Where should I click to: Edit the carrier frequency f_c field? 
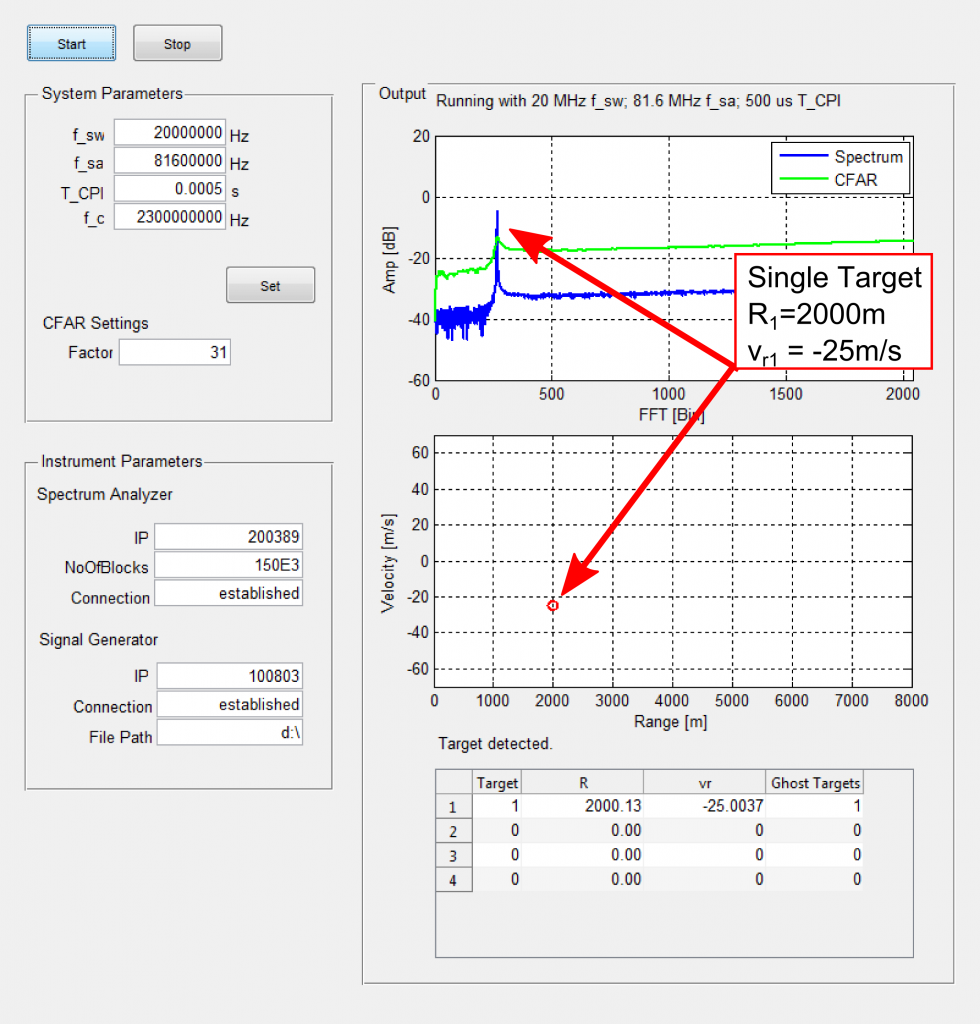pyautogui.click(x=169, y=216)
